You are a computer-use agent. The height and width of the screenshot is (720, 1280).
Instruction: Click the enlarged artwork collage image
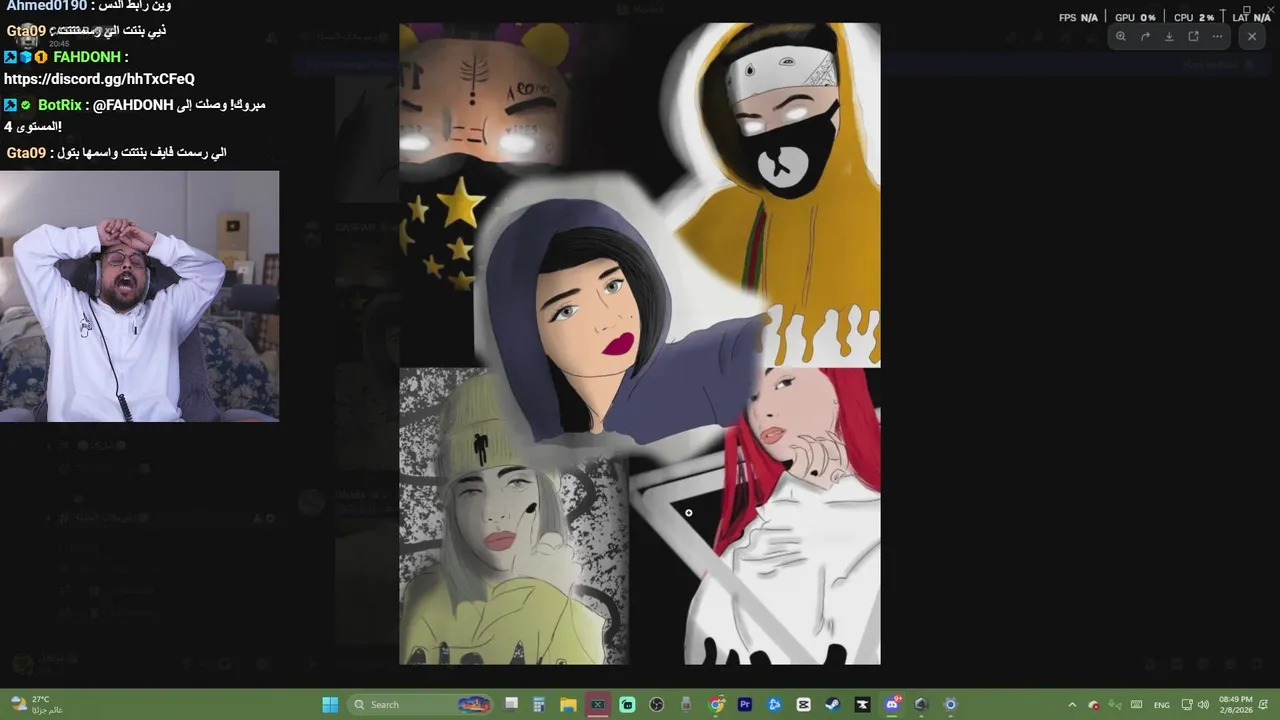(x=640, y=343)
